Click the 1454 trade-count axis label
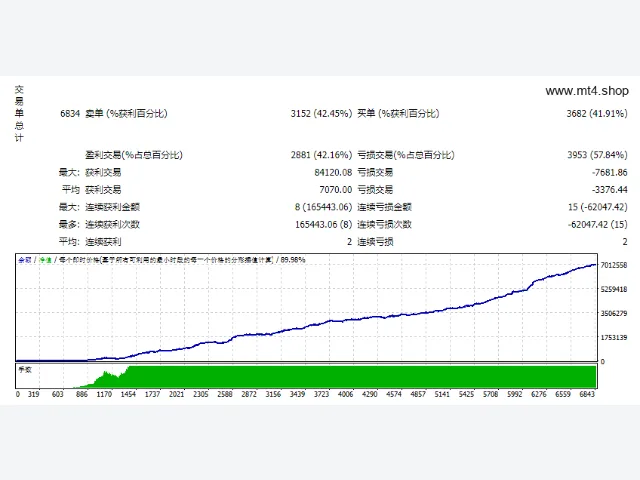 pyautogui.click(x=128, y=394)
